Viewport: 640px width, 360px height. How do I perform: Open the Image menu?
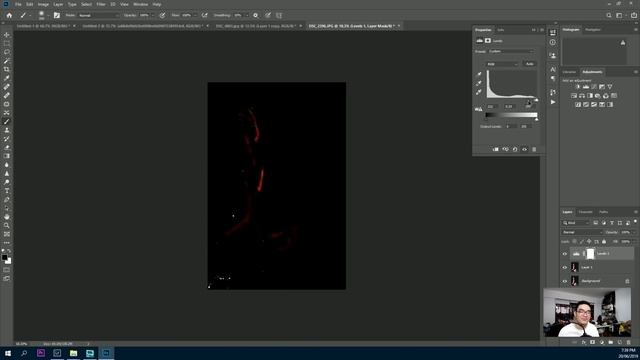pyautogui.click(x=43, y=4)
